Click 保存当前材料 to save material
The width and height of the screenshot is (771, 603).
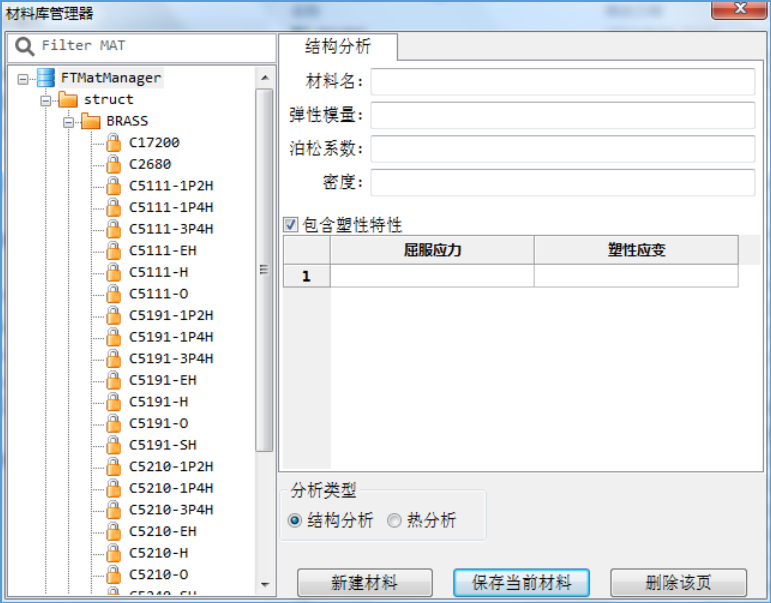click(x=520, y=582)
